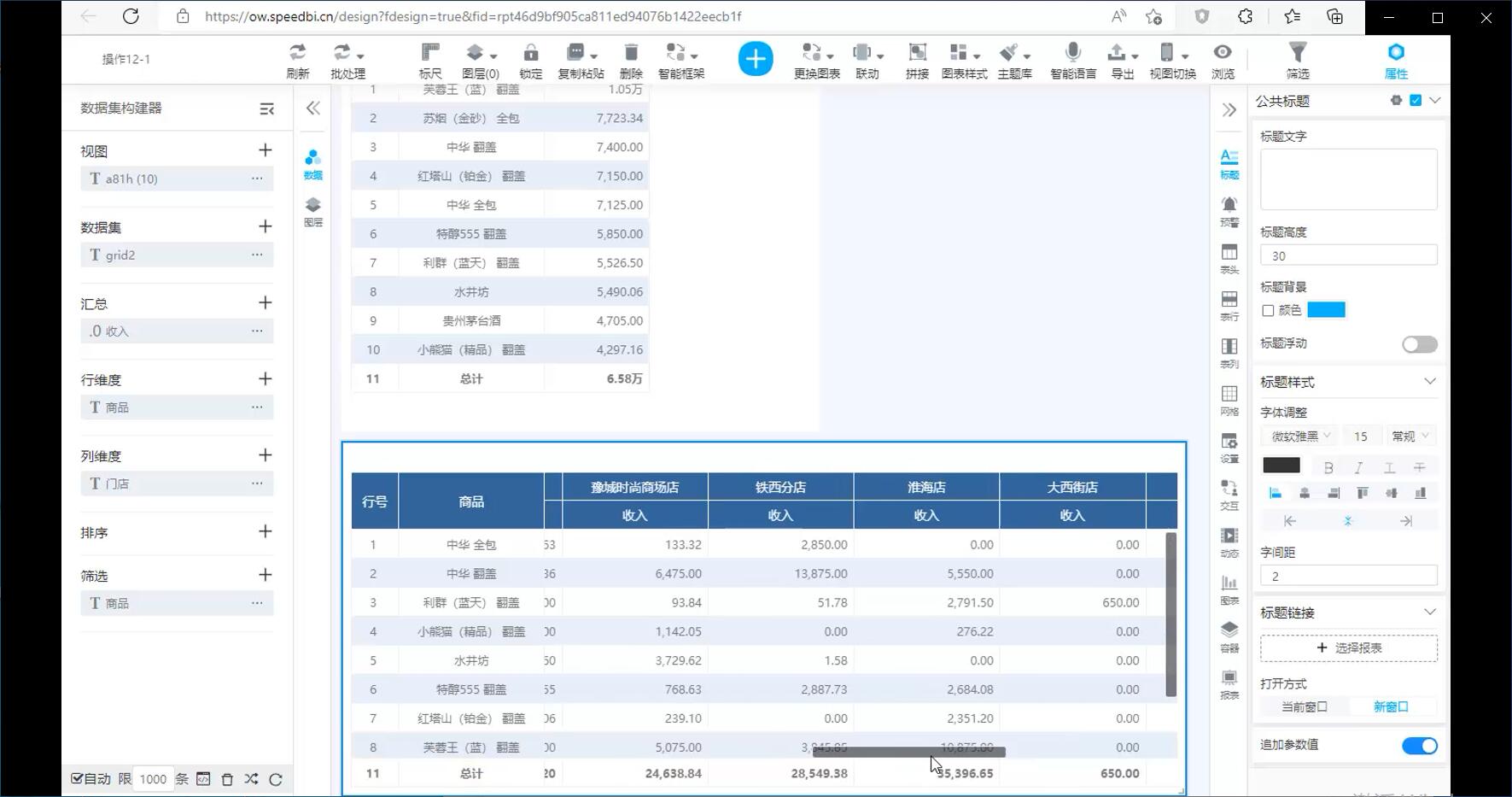Click the 删除 trash icon in toolbar
Screen dimensions: 1512x797
[631, 60]
